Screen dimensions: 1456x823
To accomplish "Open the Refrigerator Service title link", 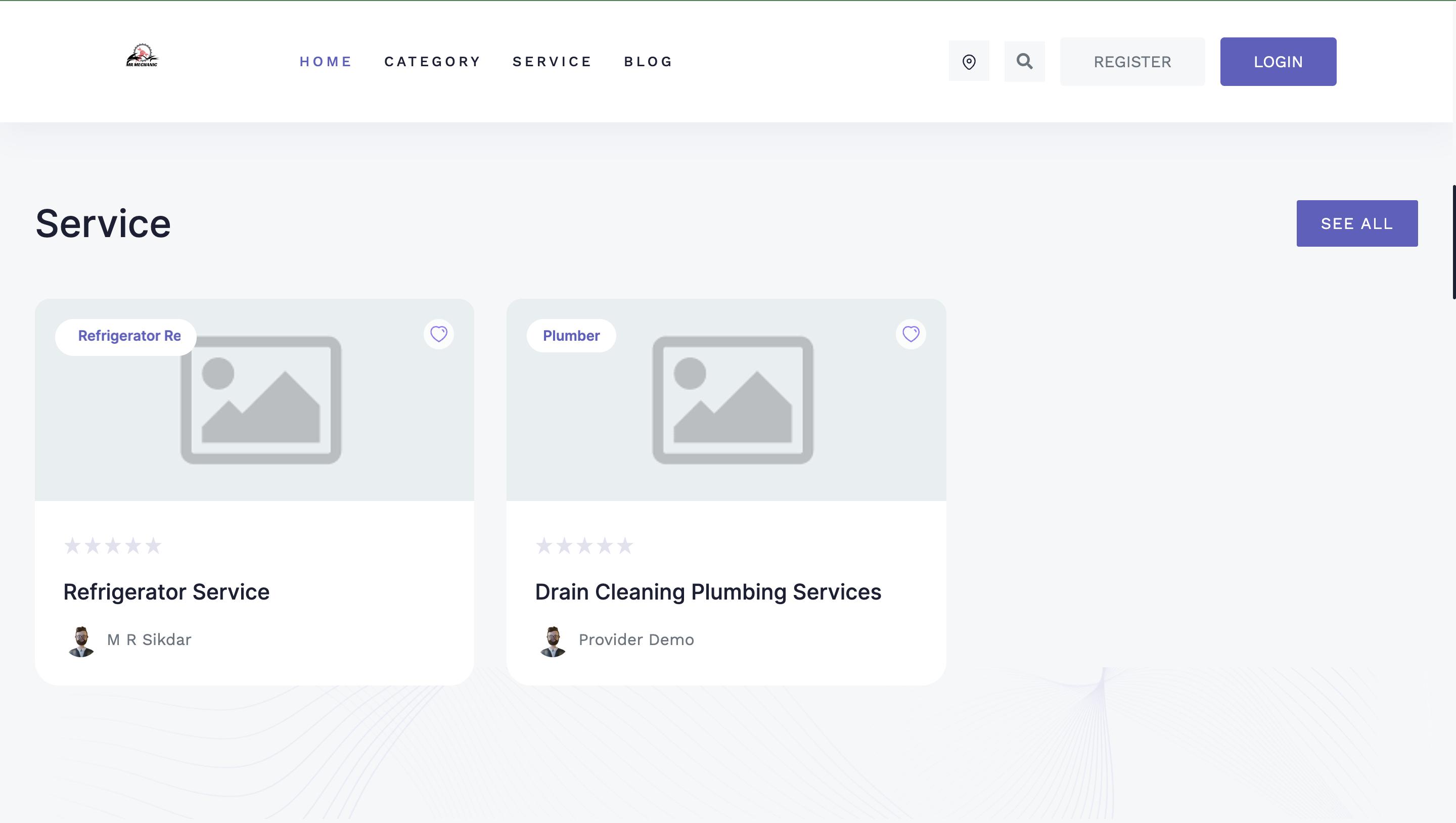I will click(x=166, y=592).
